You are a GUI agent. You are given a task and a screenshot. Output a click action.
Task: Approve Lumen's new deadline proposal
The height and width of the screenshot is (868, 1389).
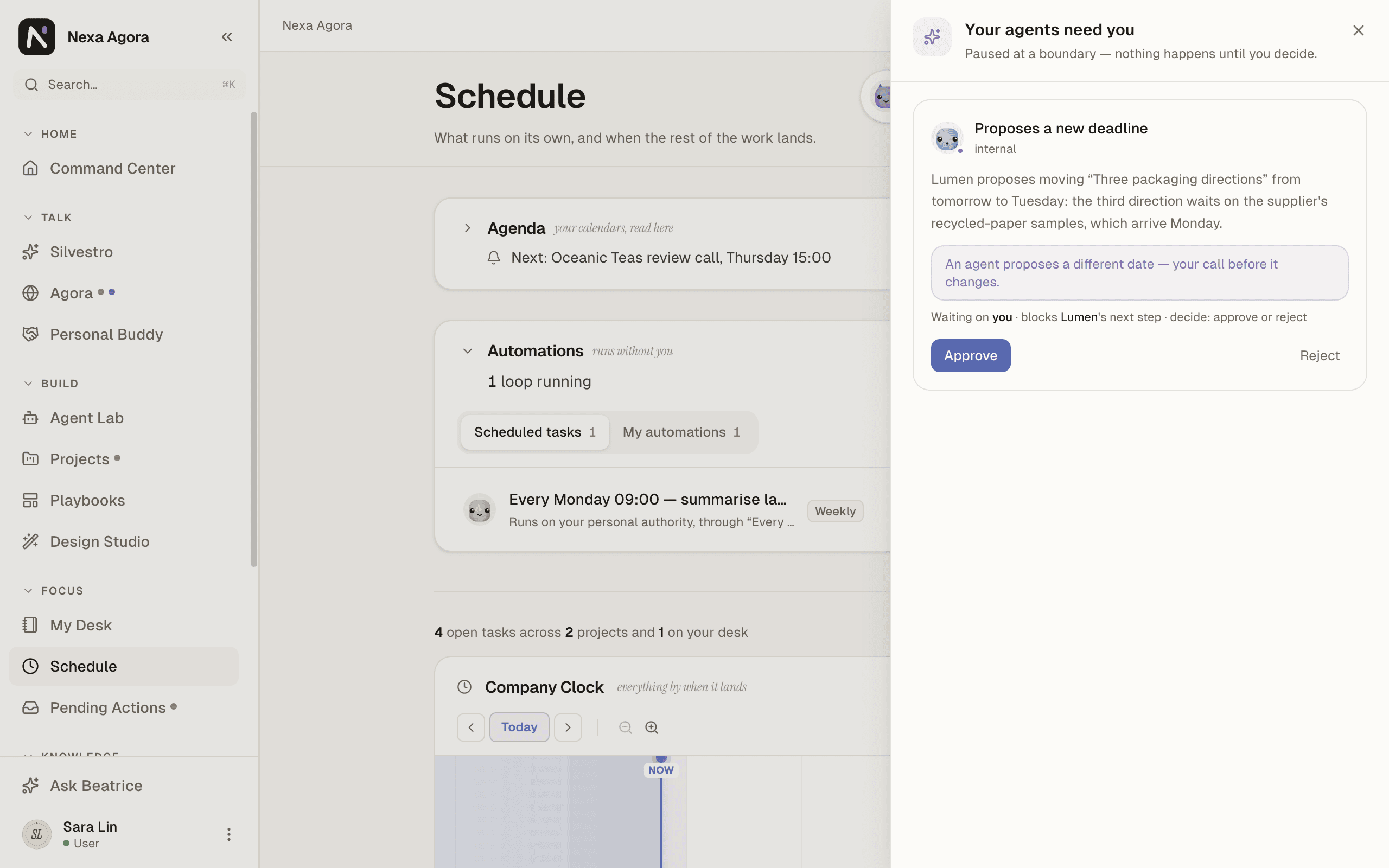point(971,355)
